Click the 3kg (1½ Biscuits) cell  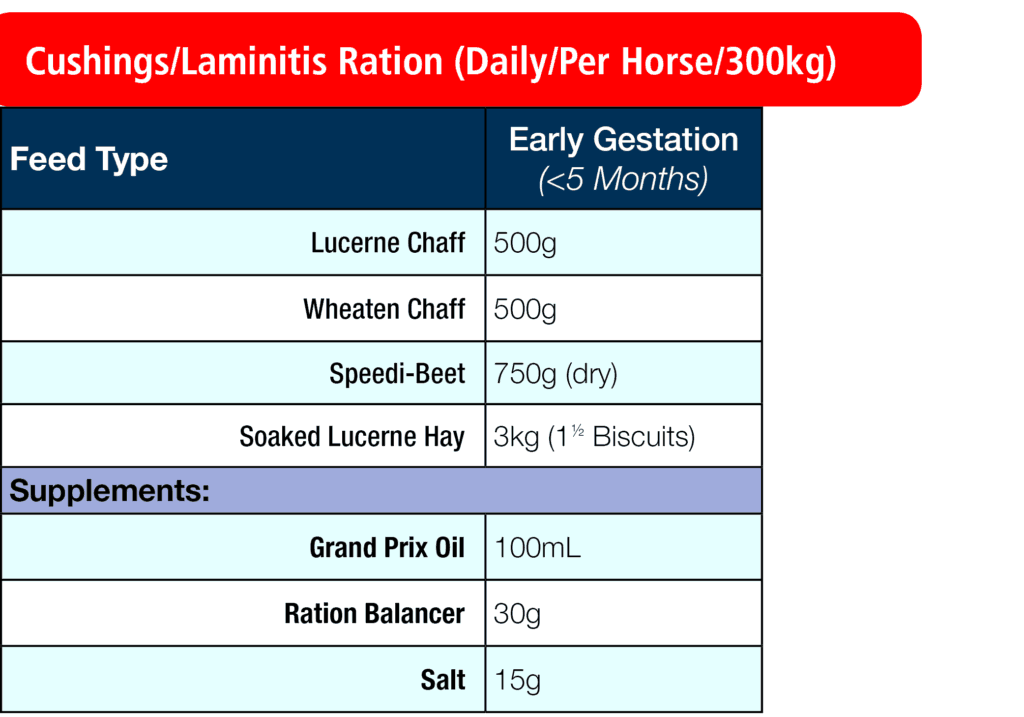594,437
